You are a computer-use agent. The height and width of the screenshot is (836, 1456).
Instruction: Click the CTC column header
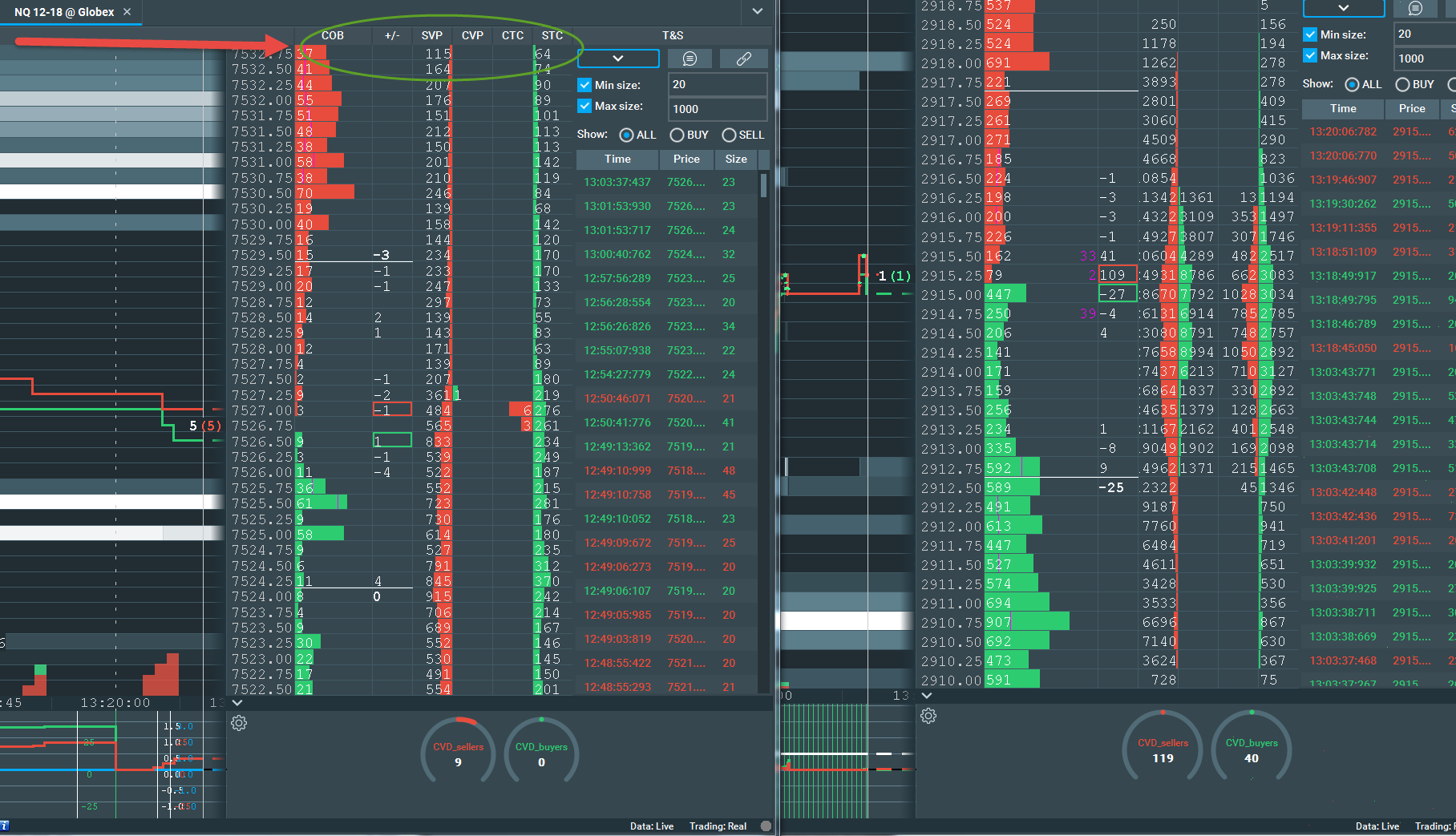(512, 35)
